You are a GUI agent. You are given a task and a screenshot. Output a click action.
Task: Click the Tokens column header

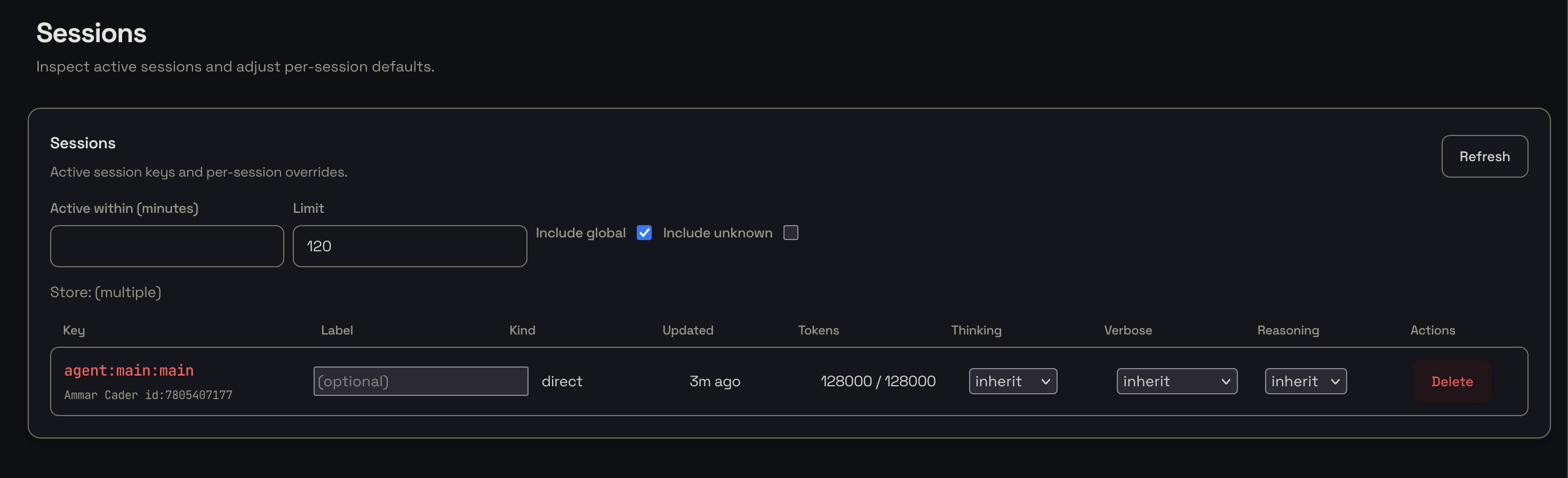click(x=818, y=330)
